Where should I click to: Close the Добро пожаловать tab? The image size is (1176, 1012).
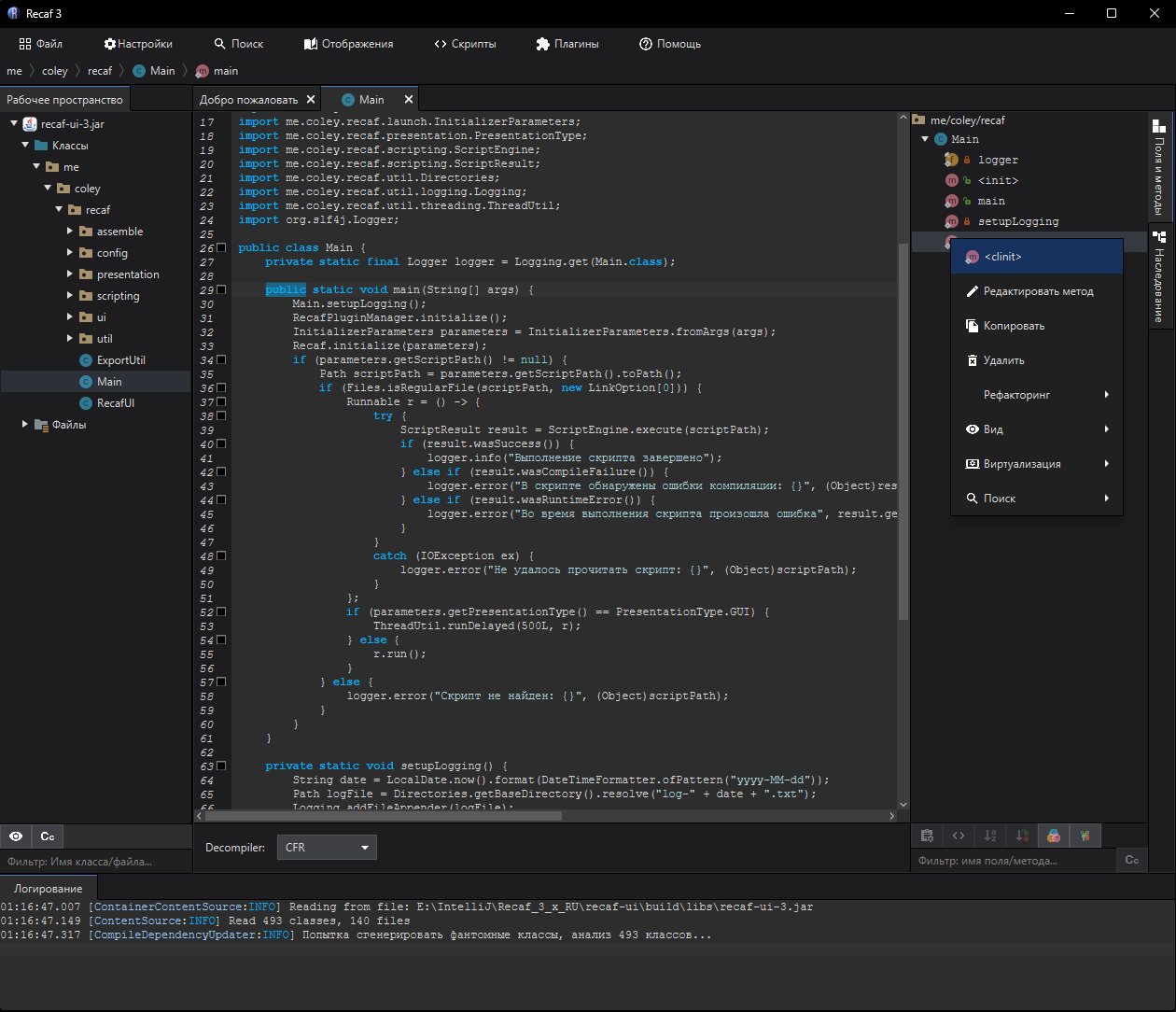[x=311, y=99]
